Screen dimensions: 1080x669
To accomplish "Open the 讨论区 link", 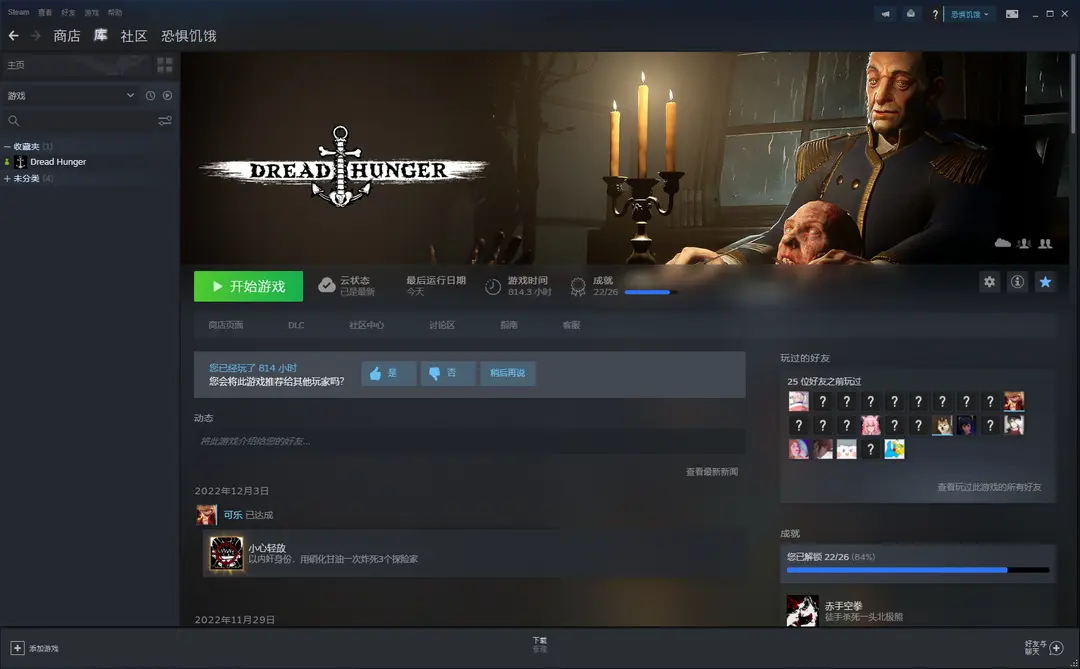I will 442,325.
